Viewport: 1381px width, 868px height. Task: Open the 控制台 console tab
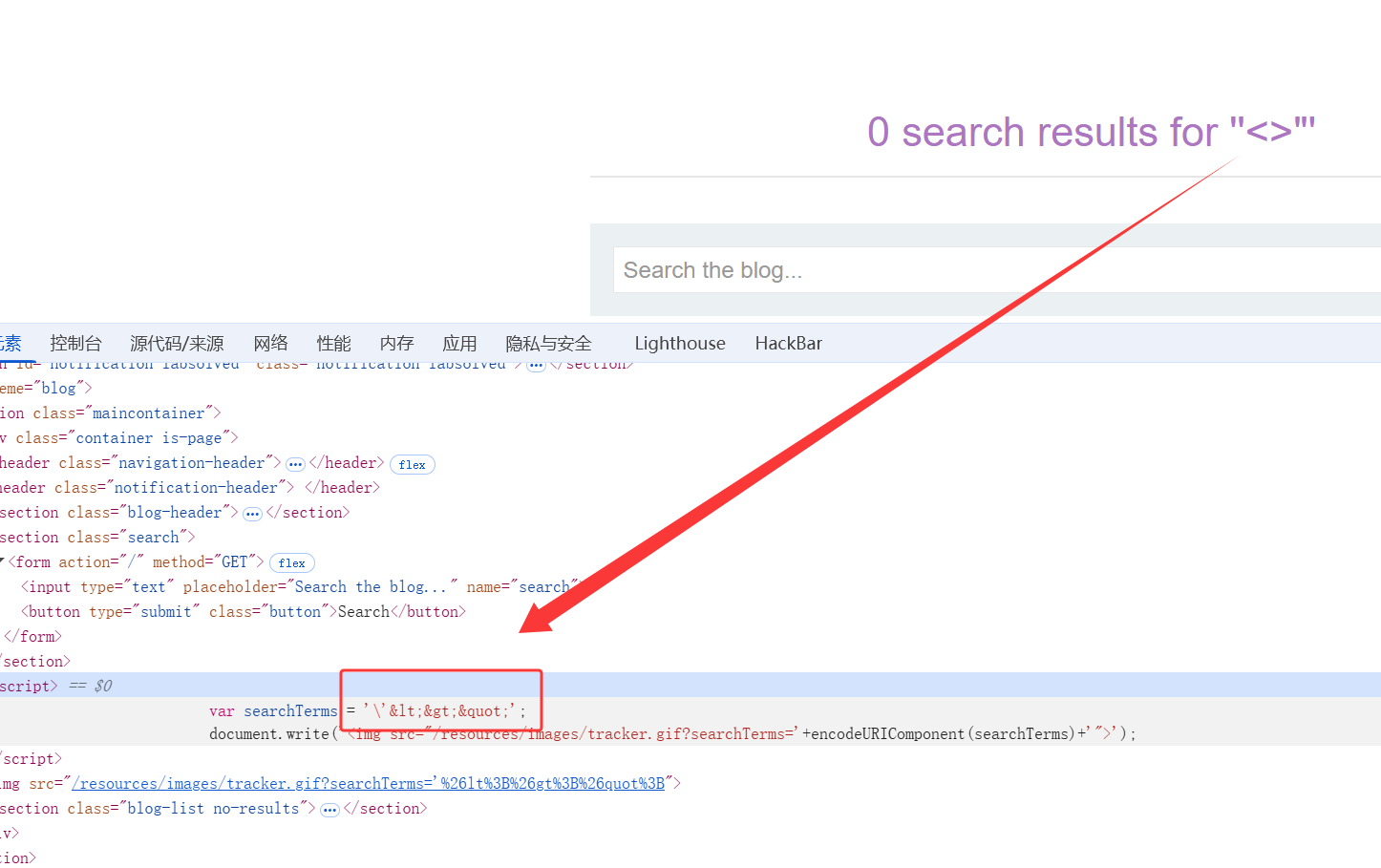75,344
